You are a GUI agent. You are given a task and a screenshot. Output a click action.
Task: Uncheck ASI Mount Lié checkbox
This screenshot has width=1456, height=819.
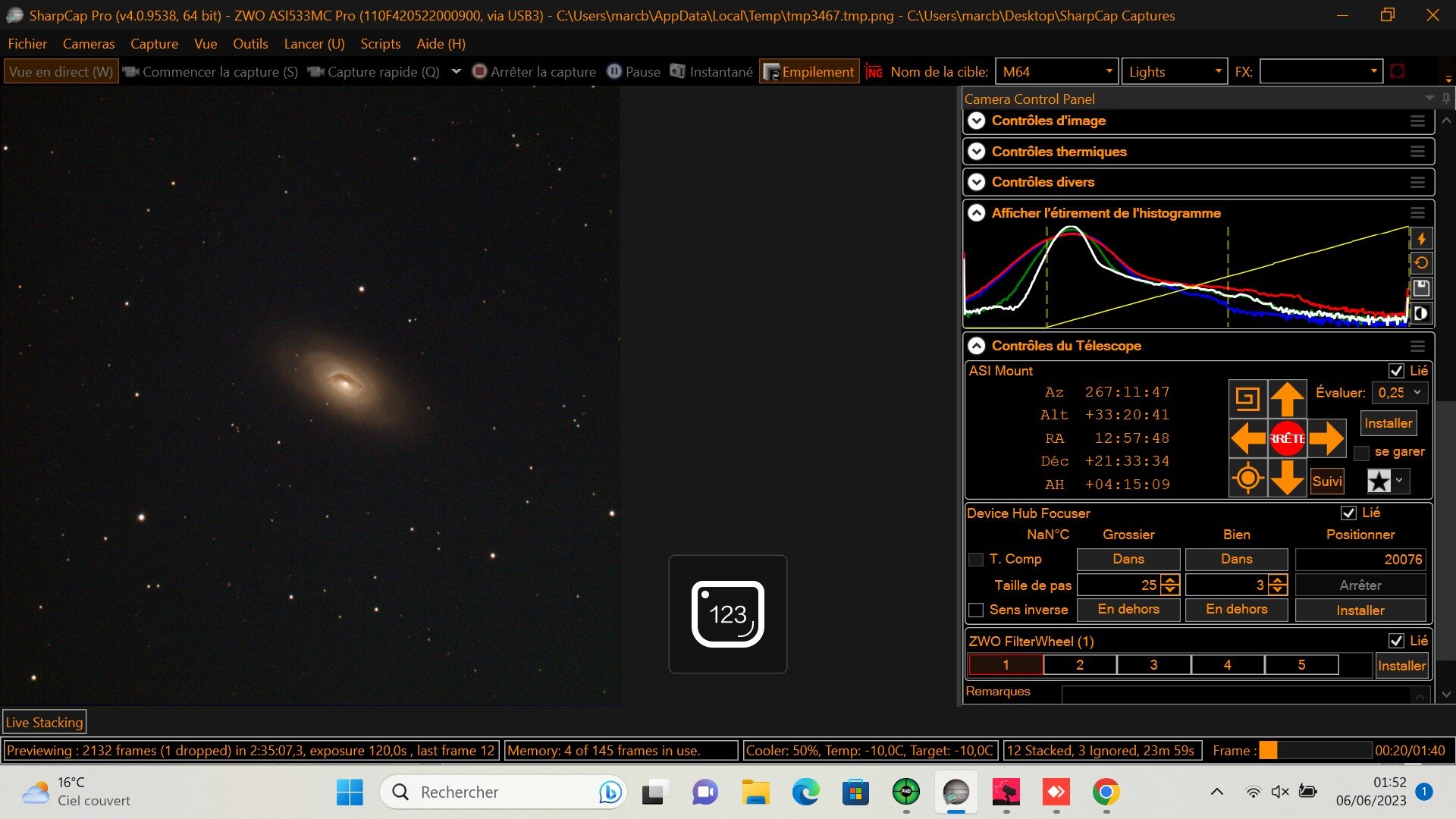(x=1396, y=371)
